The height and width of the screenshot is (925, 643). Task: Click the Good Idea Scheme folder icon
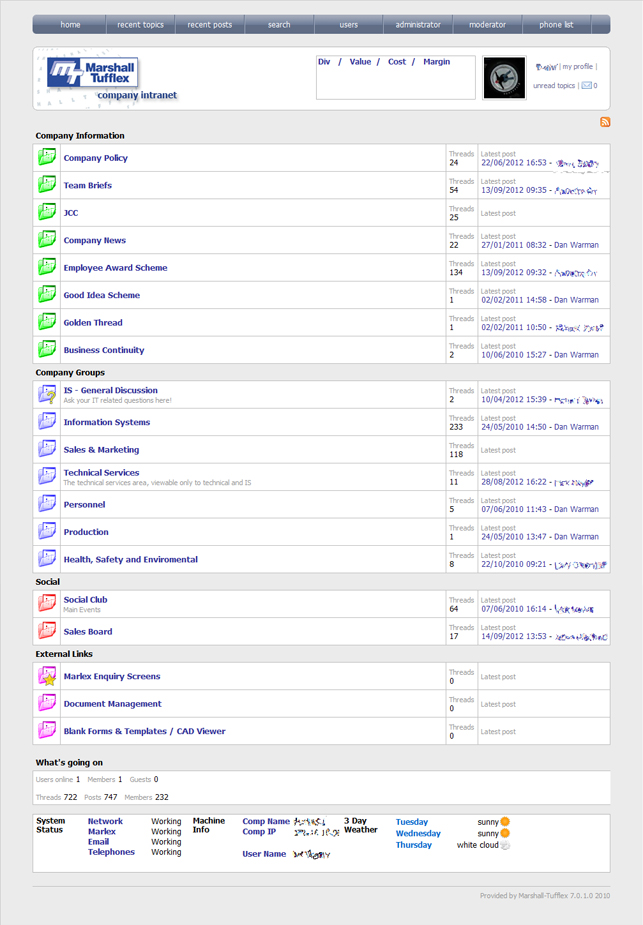pos(47,294)
